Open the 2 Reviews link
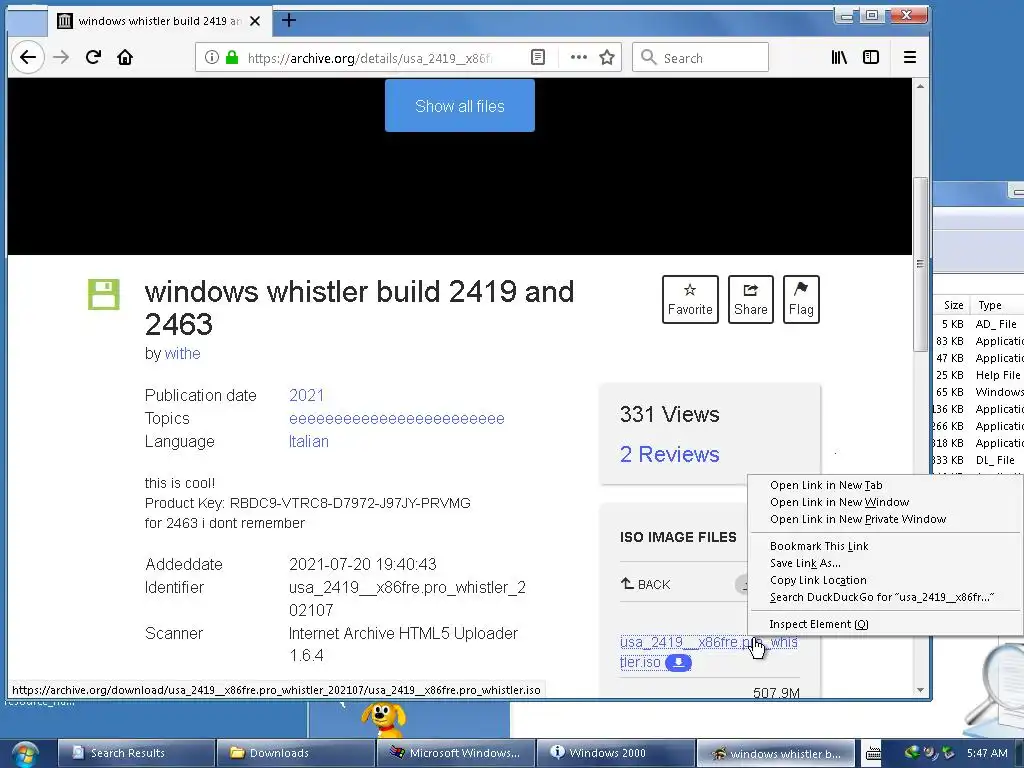 click(x=669, y=455)
